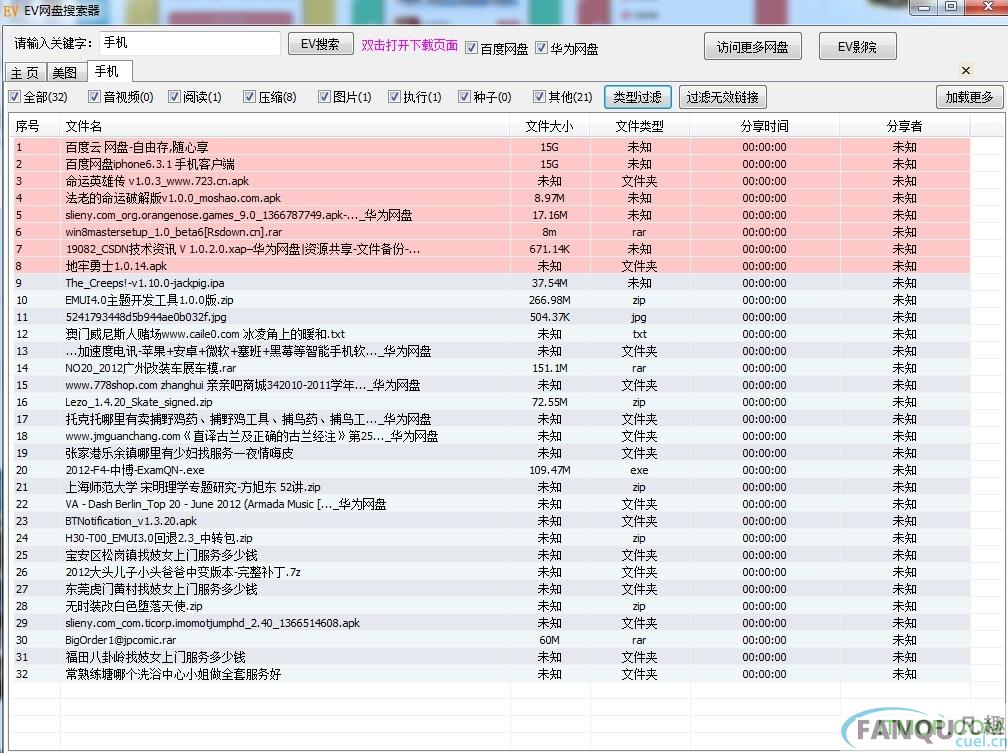Toggle the 阅读(1) filter checkbox
The width and height of the screenshot is (1008, 753).
[174, 97]
